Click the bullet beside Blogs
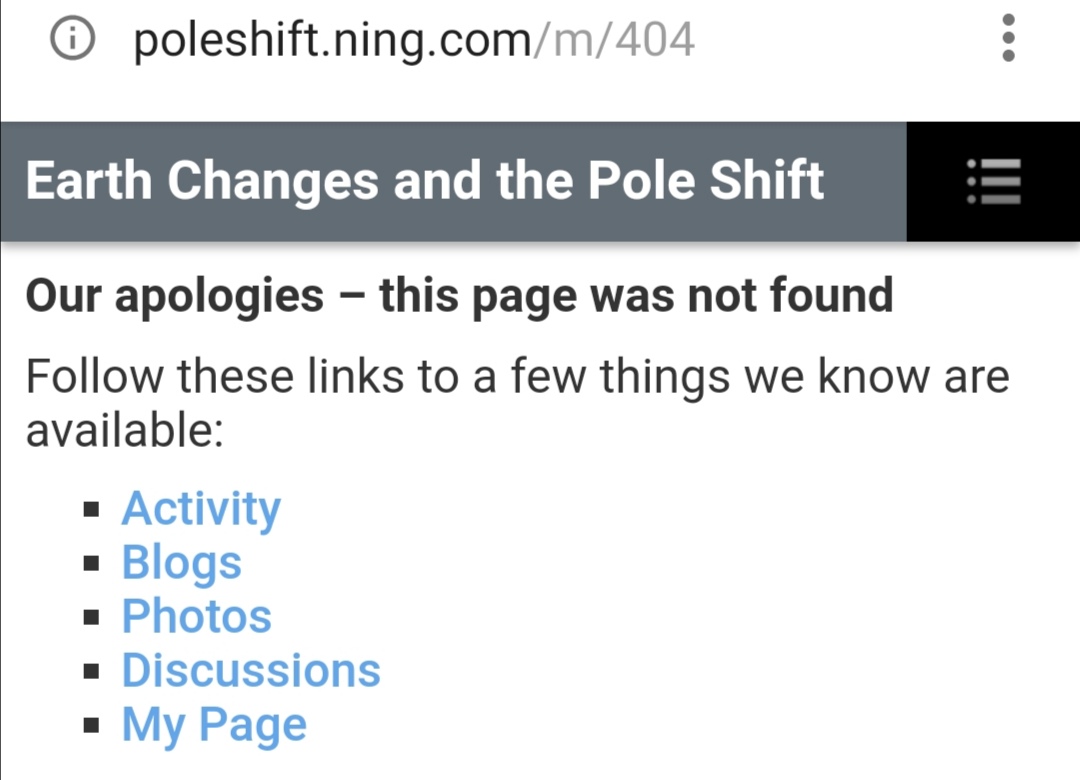Viewport: 1080px width, 780px height. pyautogui.click(x=91, y=564)
